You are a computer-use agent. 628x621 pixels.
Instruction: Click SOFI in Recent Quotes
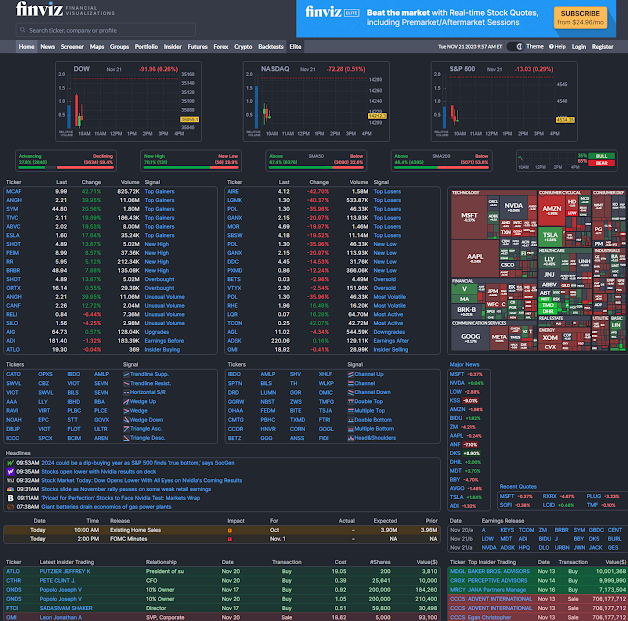pos(506,505)
